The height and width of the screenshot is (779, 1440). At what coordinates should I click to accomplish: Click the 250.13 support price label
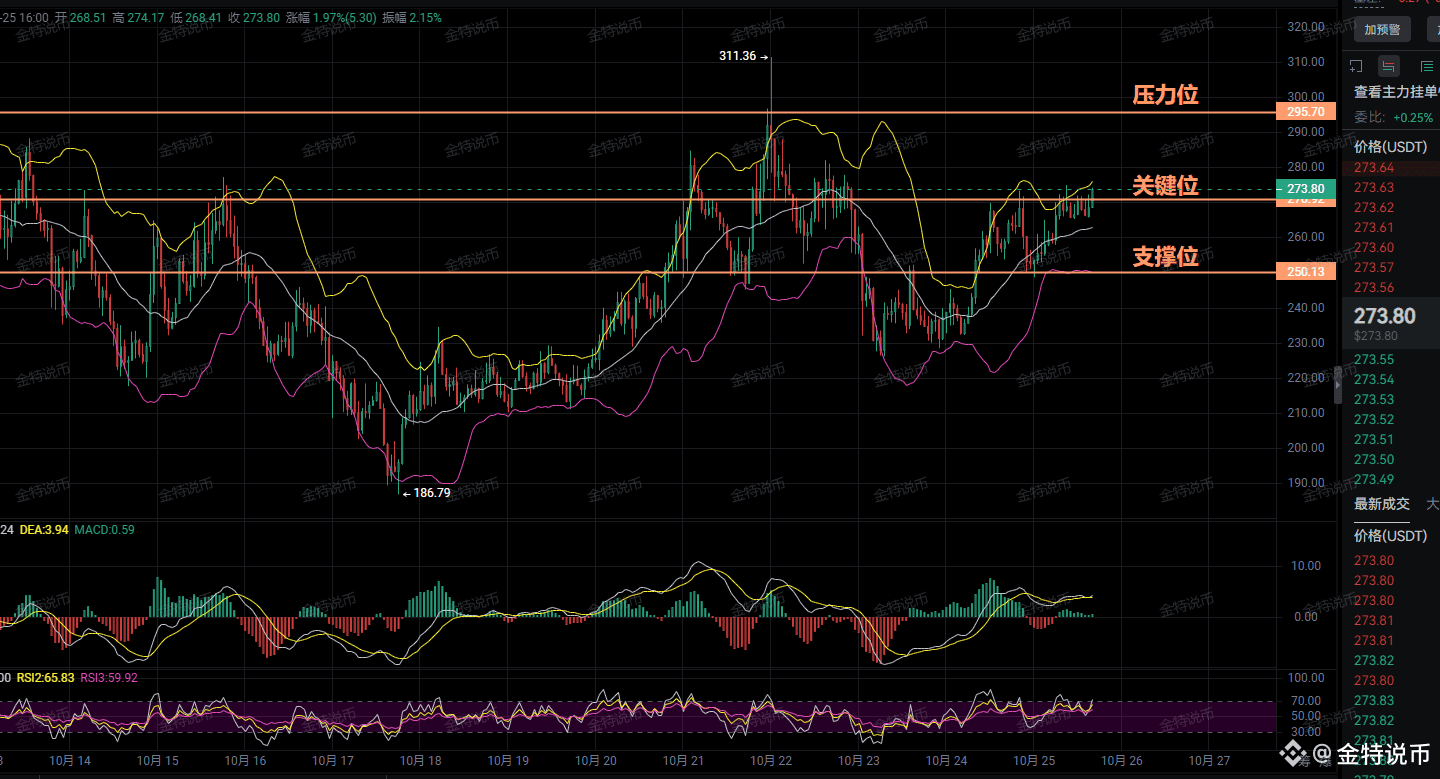tap(1306, 272)
